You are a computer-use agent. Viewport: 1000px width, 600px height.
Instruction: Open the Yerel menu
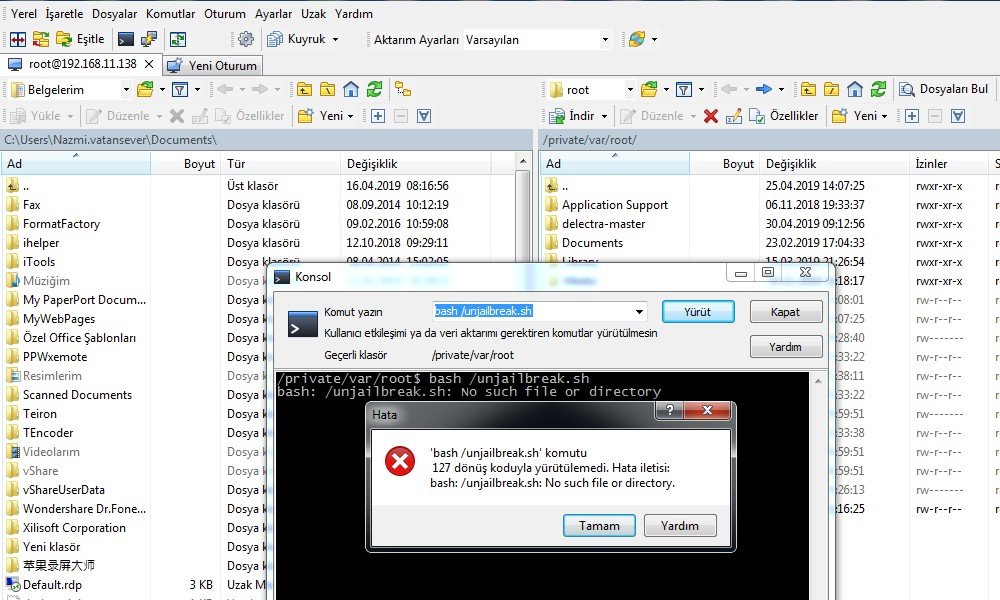pyautogui.click(x=24, y=13)
